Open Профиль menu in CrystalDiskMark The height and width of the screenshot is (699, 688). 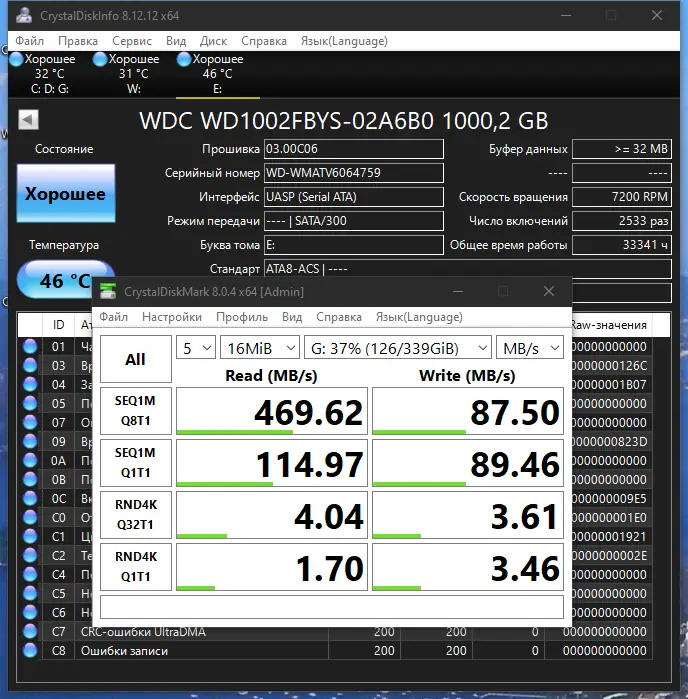click(x=242, y=317)
